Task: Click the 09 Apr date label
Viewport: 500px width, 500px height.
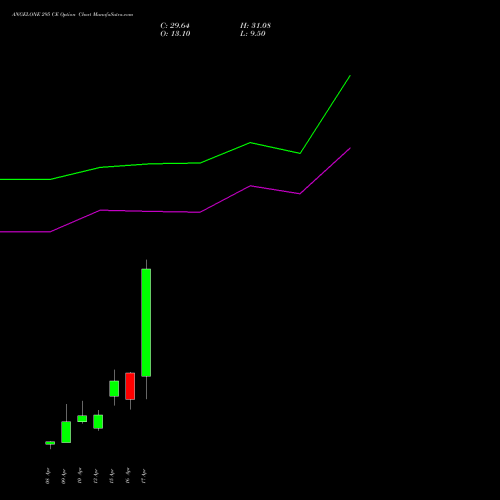Action: pyautogui.click(x=64, y=477)
